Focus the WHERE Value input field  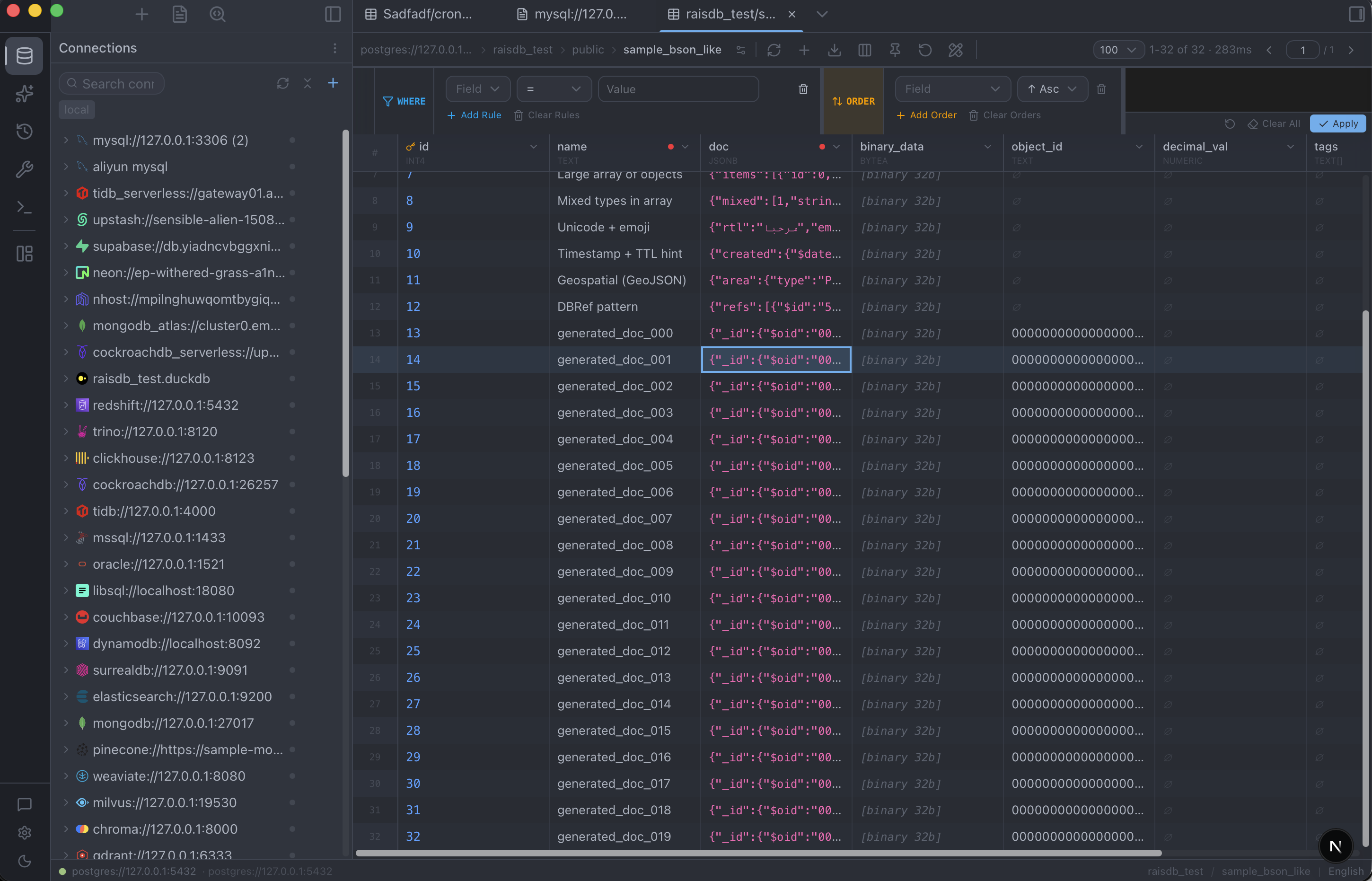click(678, 89)
